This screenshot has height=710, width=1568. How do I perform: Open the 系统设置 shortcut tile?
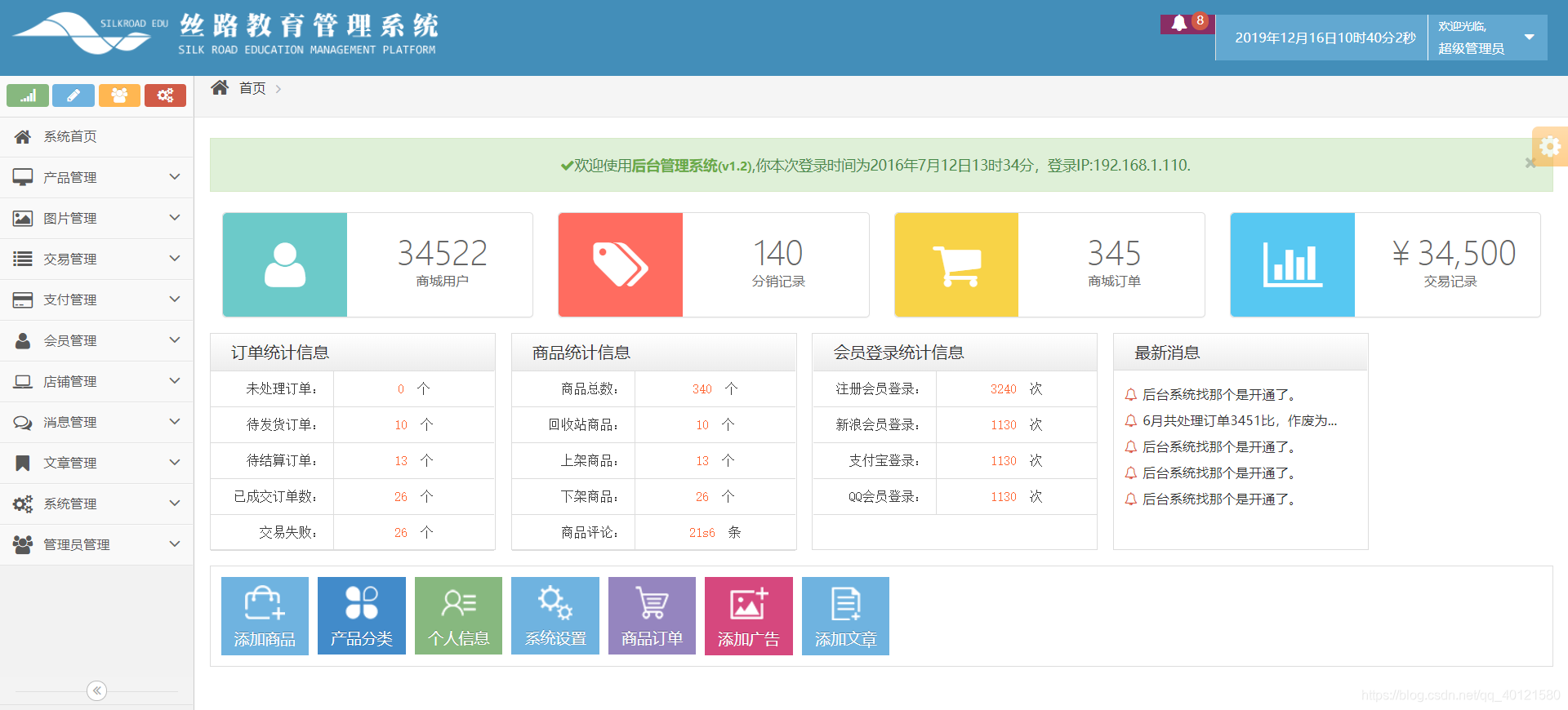pyautogui.click(x=555, y=616)
